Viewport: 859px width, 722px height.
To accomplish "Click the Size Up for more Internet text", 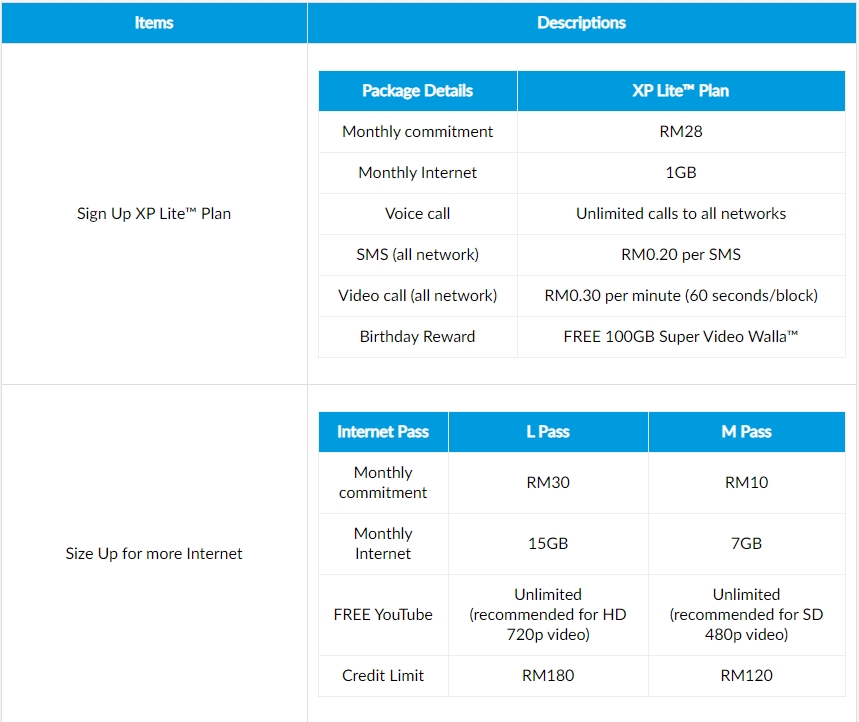I will 154,553.
